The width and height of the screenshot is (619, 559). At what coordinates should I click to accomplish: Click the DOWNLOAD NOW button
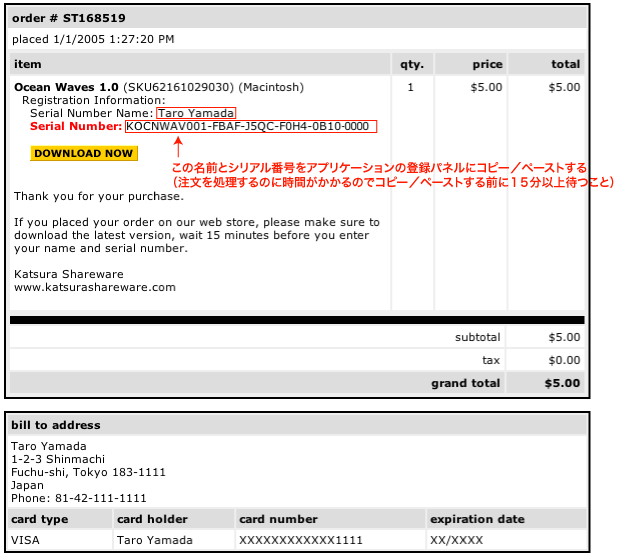[84, 153]
